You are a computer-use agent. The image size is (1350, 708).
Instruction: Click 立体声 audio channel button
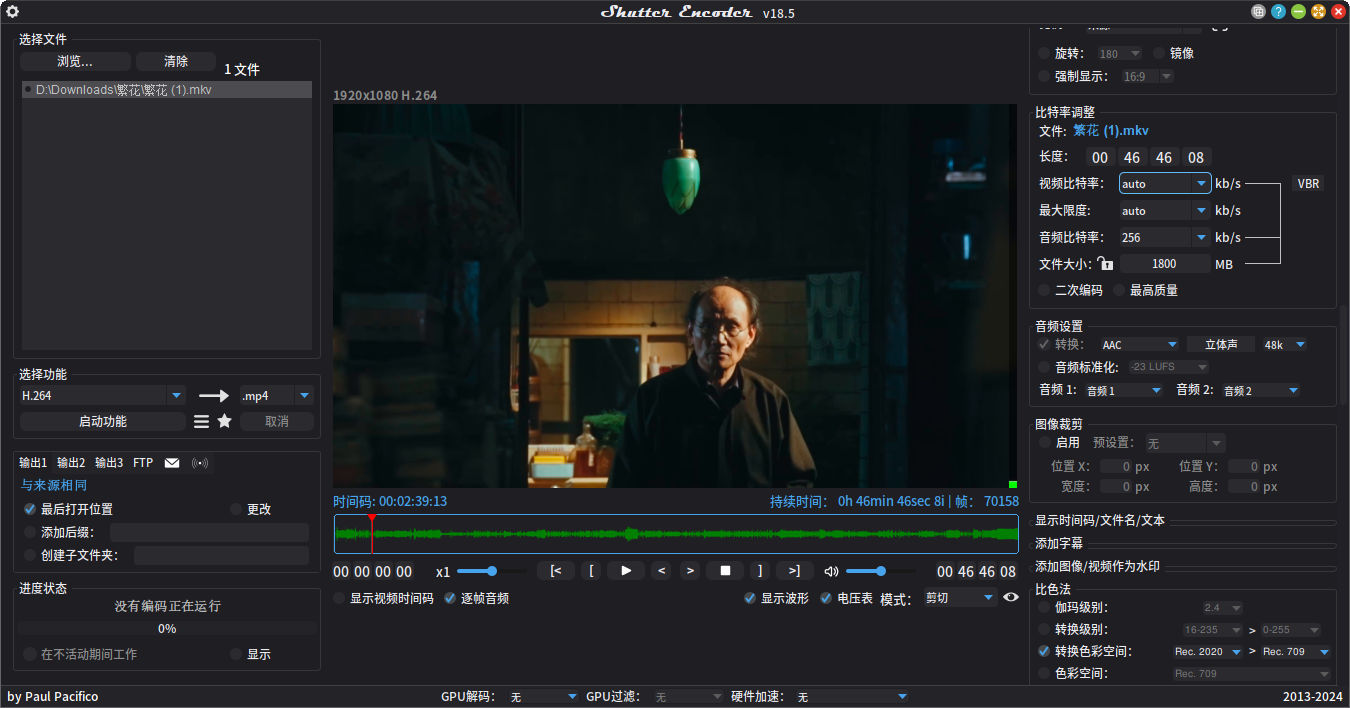(1221, 344)
